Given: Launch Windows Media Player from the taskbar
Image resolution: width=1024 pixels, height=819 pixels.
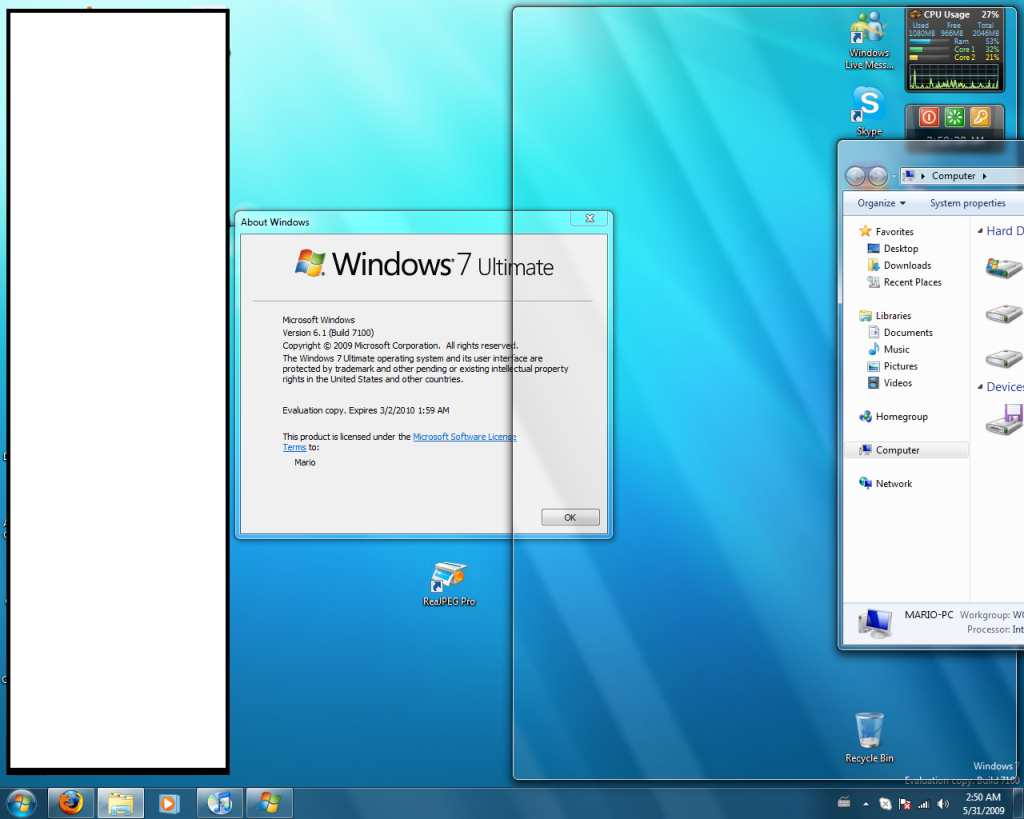Looking at the screenshot, I should pos(169,803).
